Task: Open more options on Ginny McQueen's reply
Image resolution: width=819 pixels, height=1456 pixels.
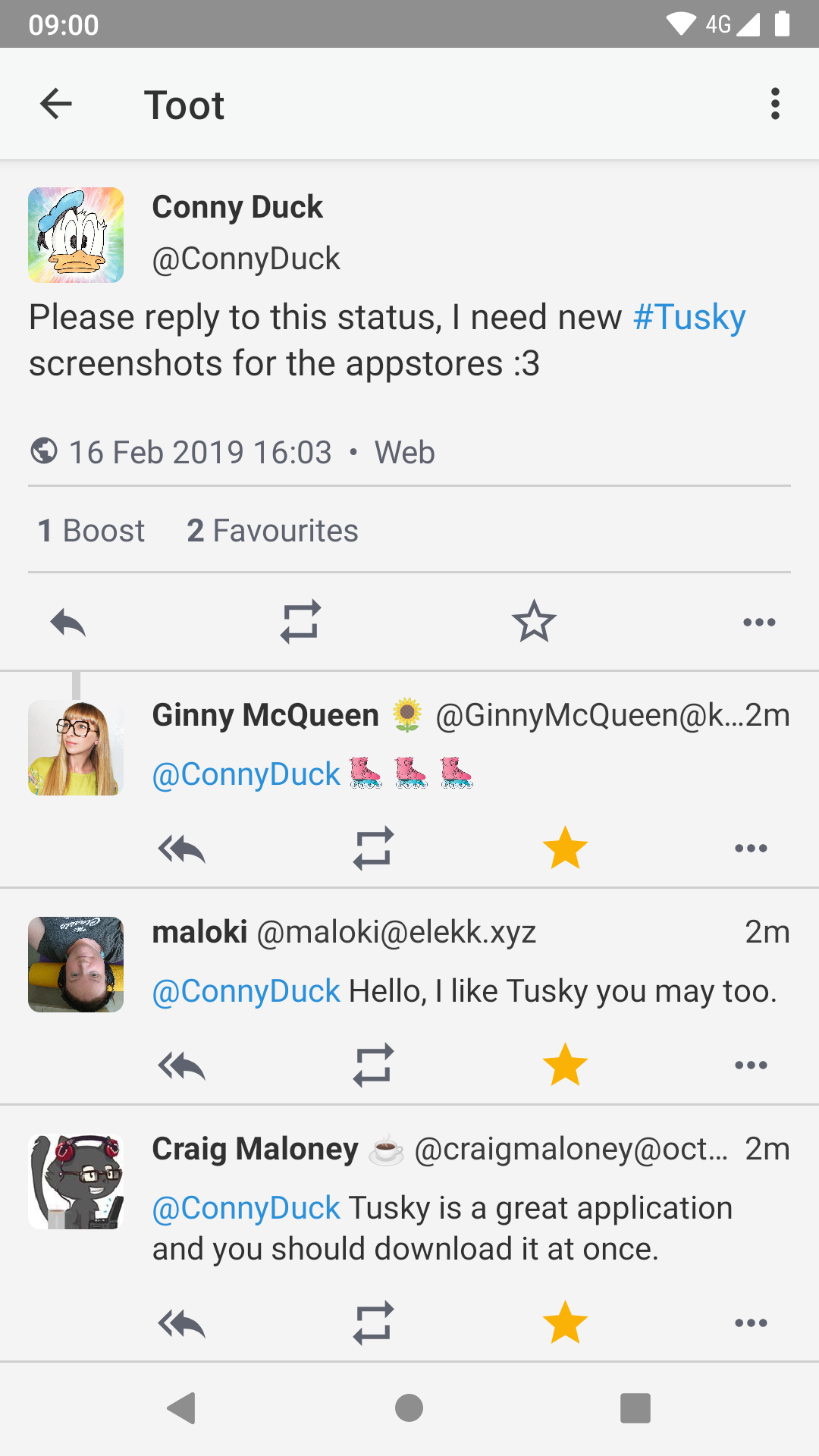Action: tap(751, 849)
